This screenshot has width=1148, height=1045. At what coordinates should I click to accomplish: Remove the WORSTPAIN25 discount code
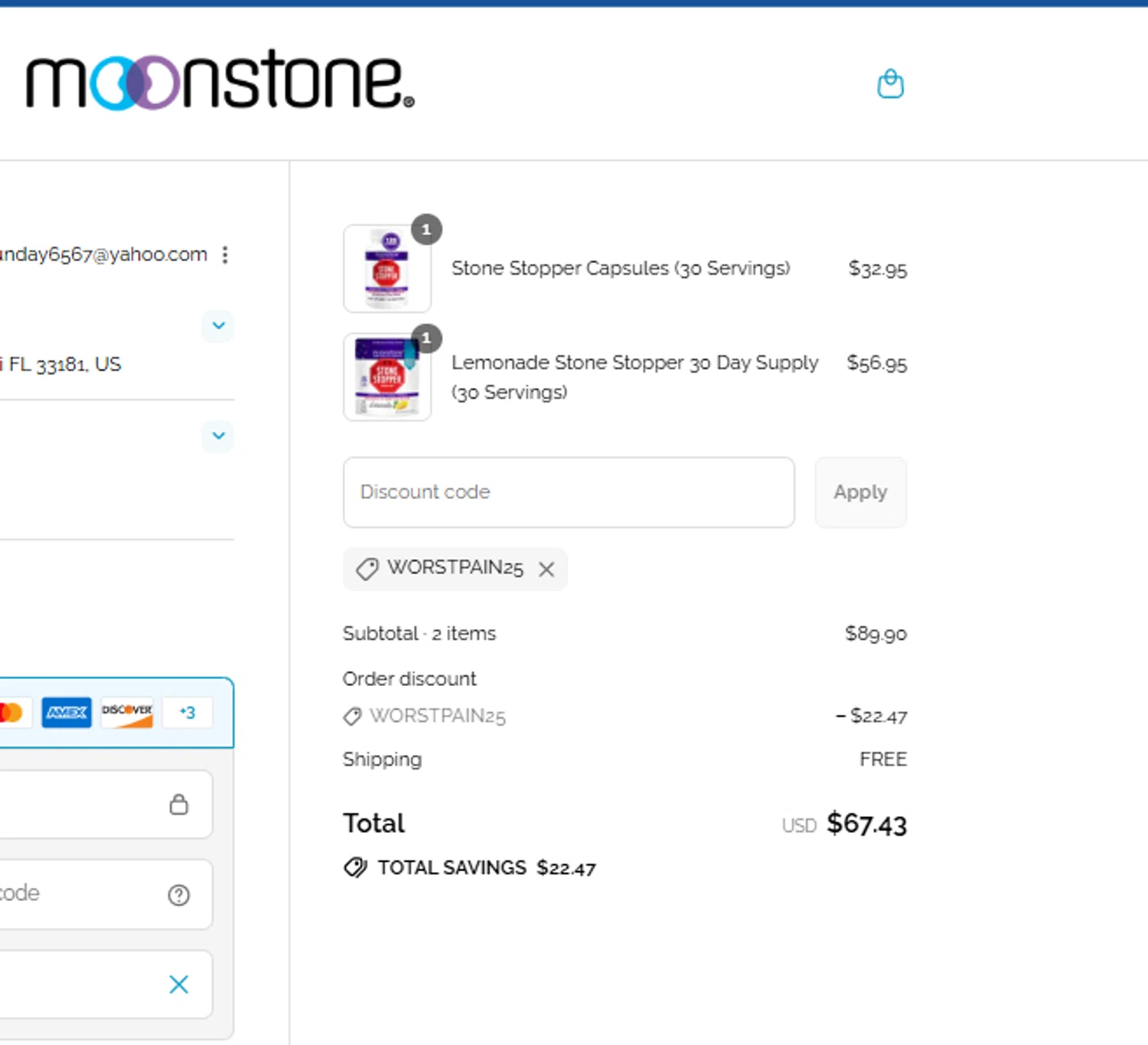point(546,569)
